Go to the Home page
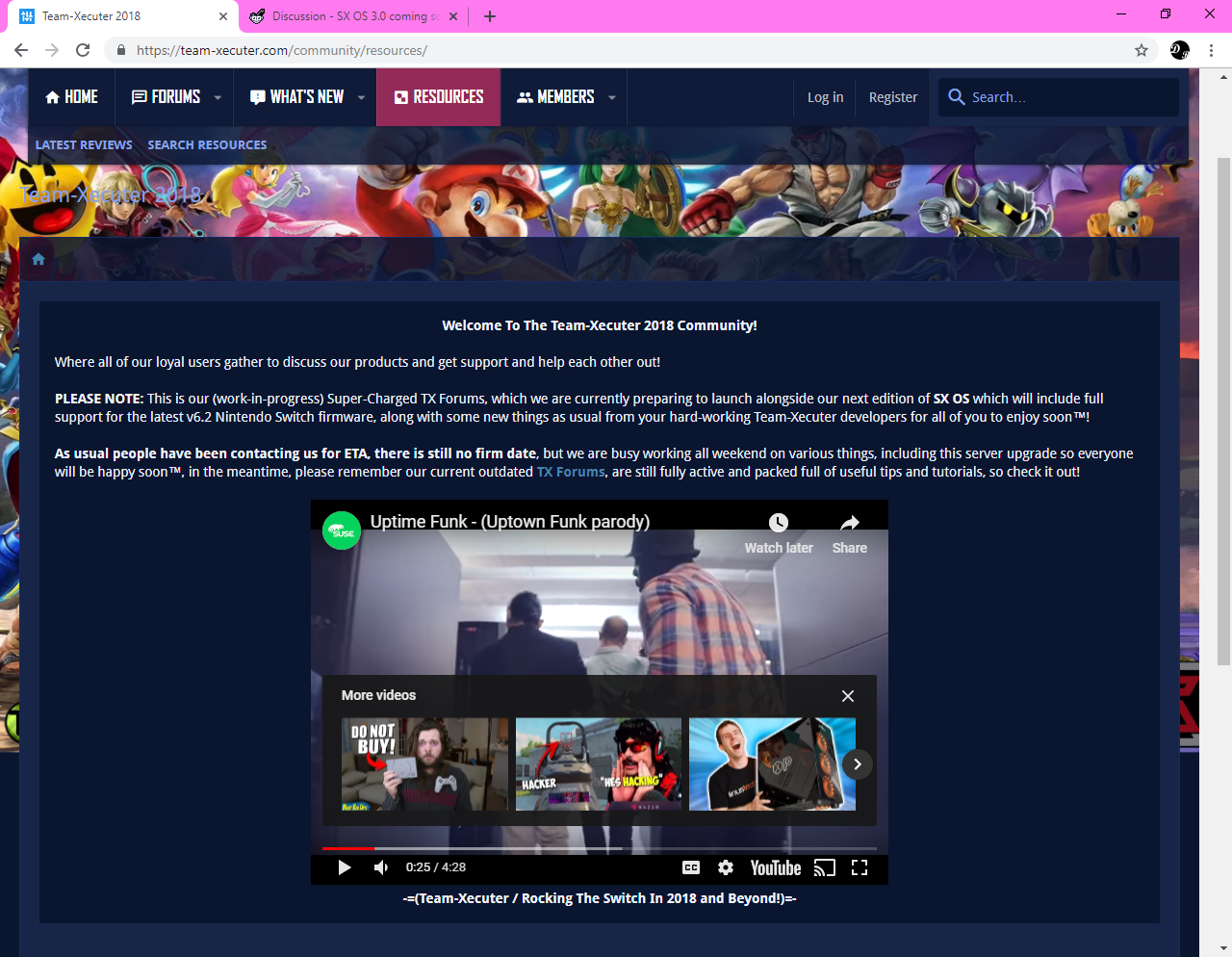This screenshot has height=957, width=1232. (x=72, y=97)
